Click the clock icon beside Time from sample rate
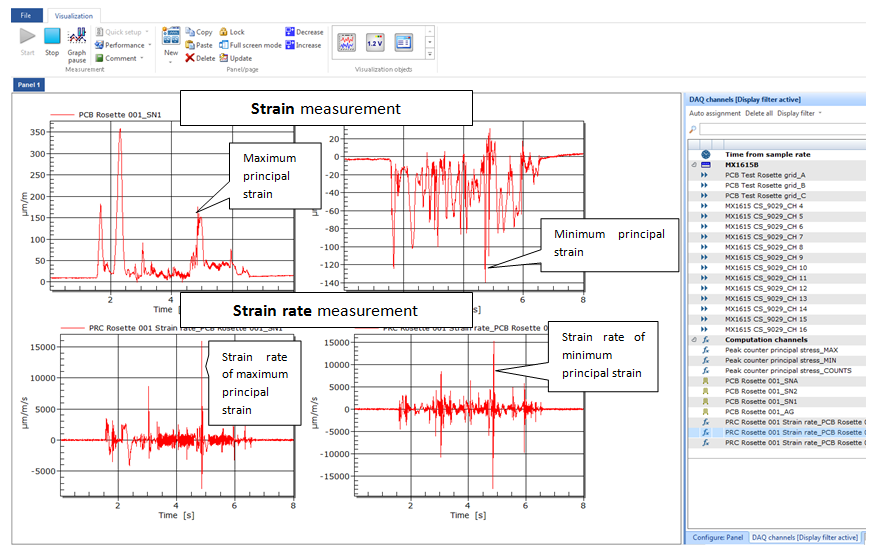Image resolution: width=872 pixels, height=556 pixels. 706,154
